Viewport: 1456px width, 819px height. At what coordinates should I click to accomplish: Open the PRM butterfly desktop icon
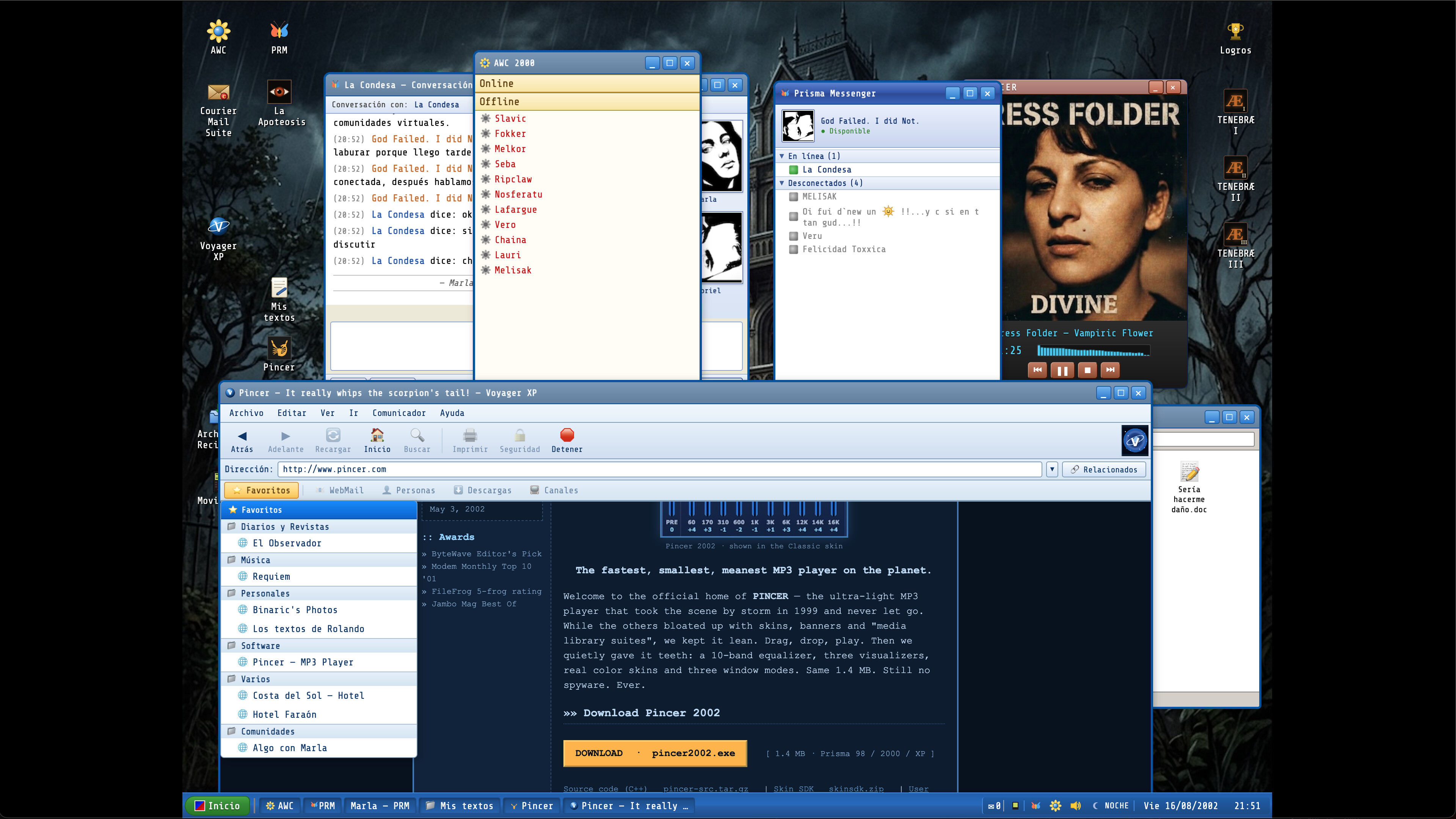(x=279, y=37)
